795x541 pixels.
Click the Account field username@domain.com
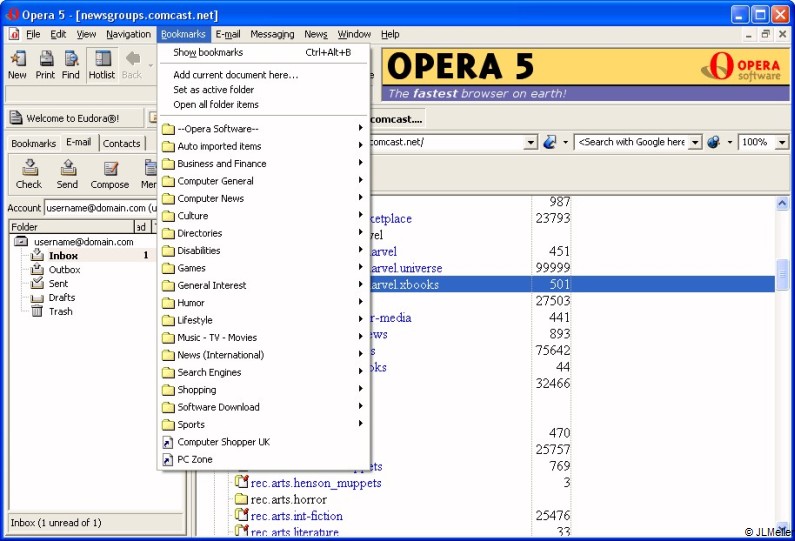pos(100,208)
